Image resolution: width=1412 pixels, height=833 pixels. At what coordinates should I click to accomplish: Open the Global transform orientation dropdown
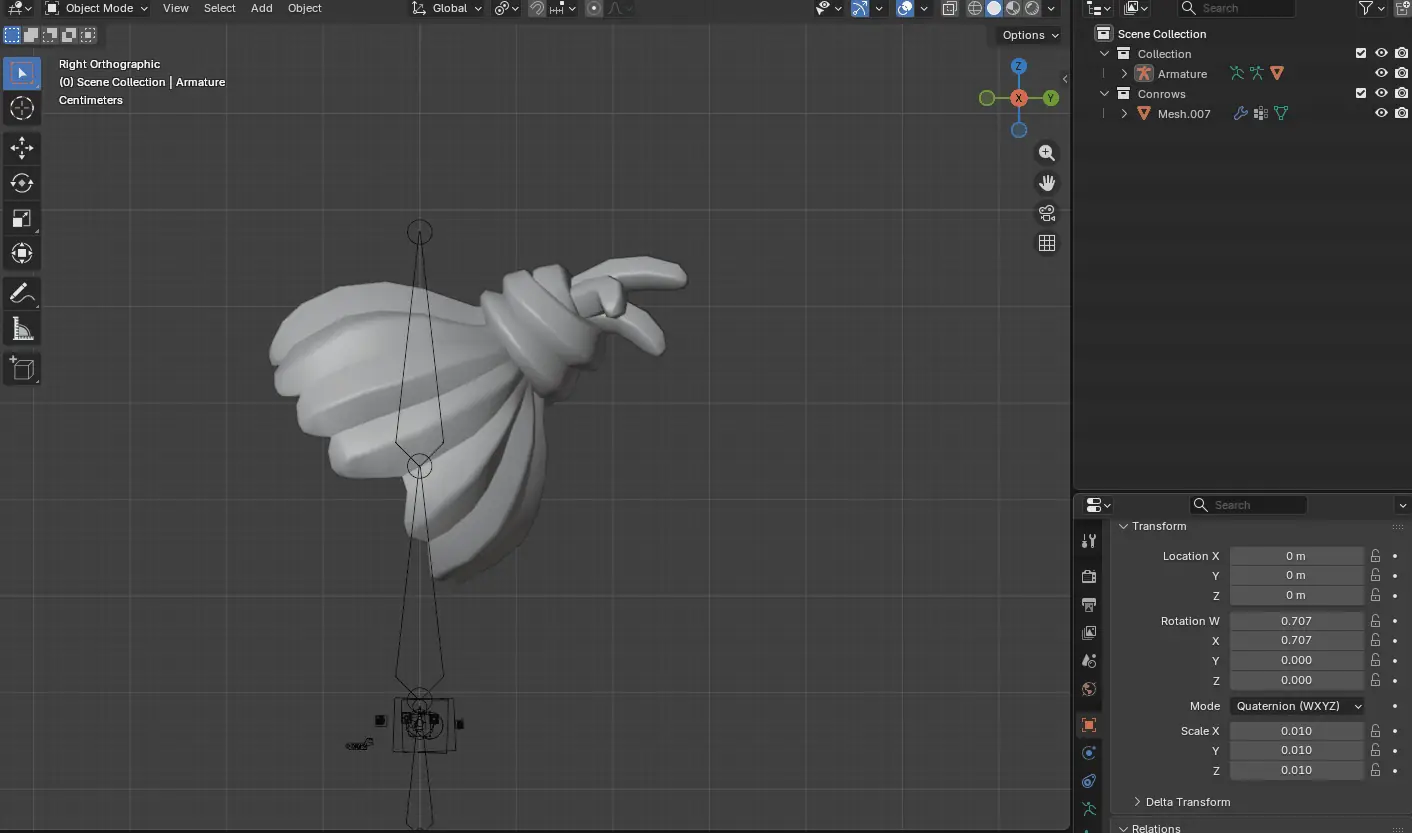click(447, 8)
